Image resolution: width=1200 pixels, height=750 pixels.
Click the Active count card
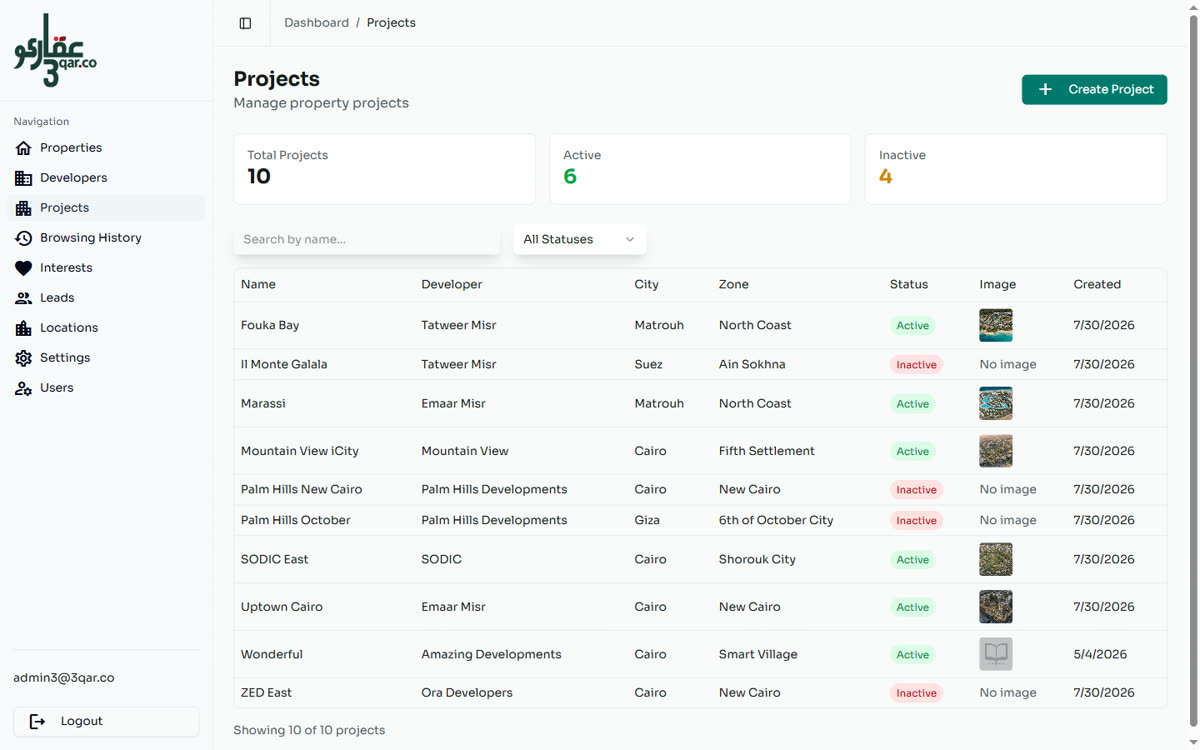coord(700,169)
